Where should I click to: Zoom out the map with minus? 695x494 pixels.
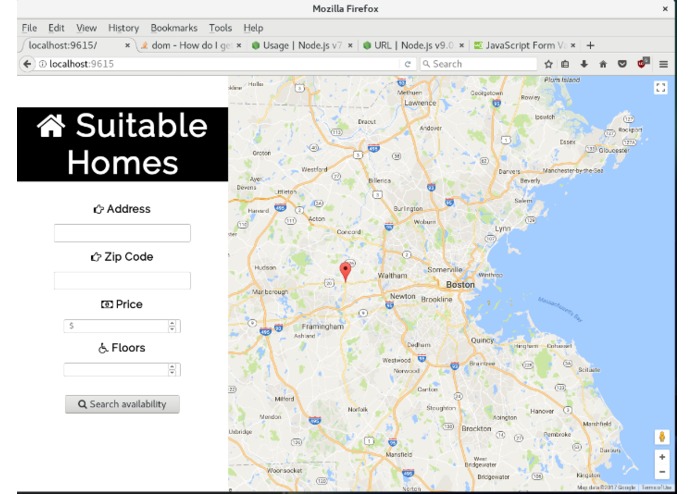point(662,472)
